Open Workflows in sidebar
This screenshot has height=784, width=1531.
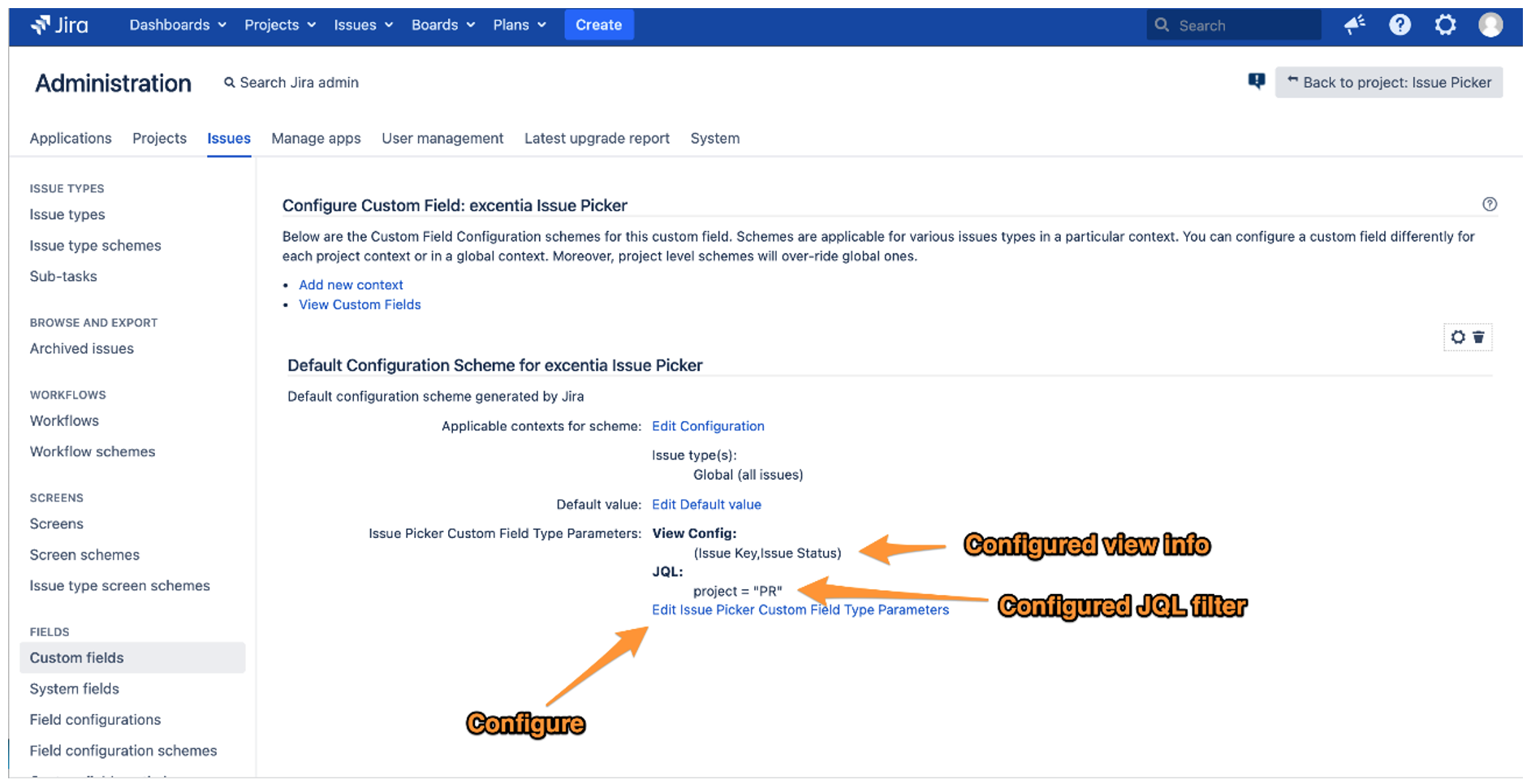(64, 421)
